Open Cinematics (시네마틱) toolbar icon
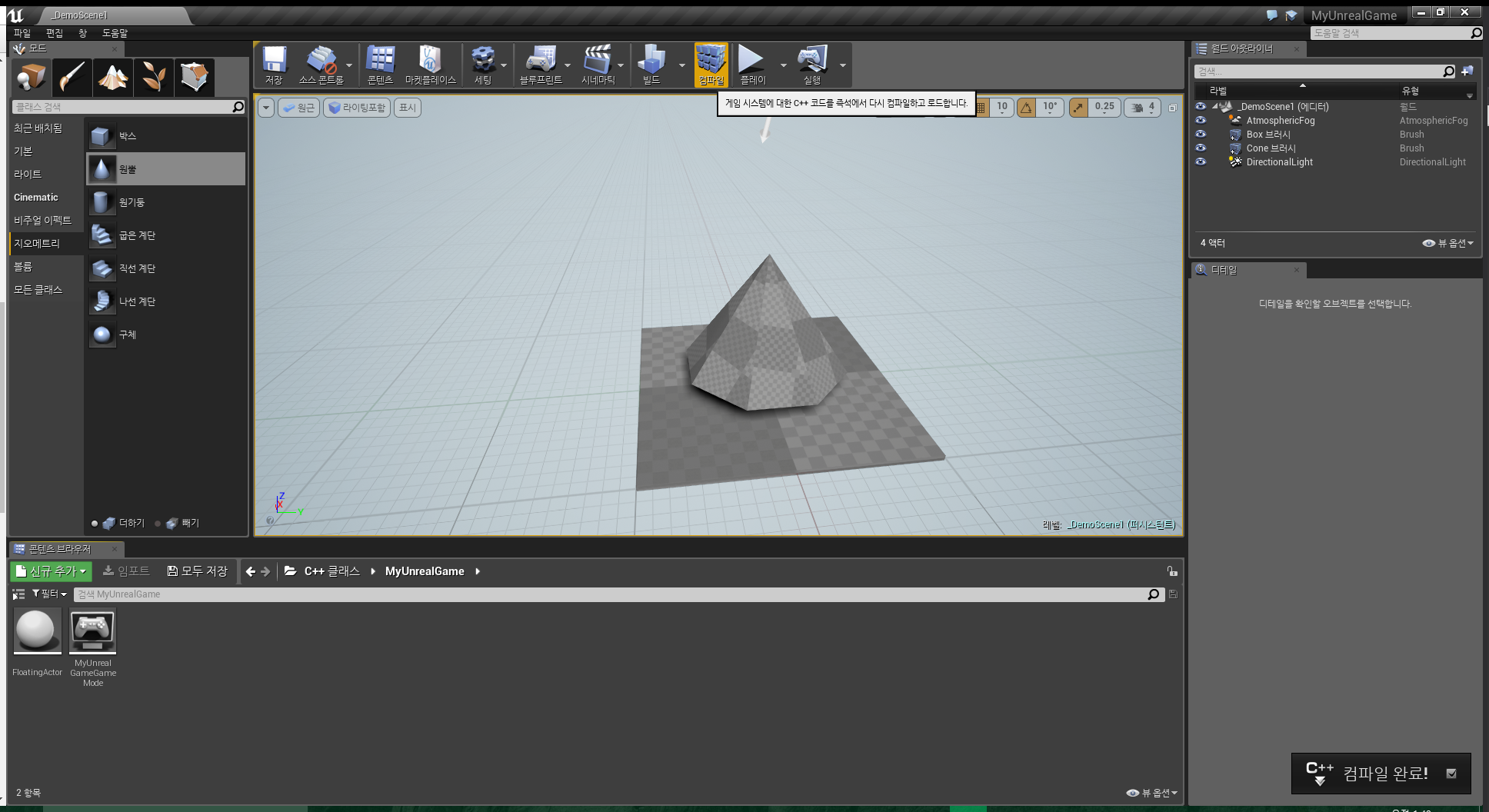This screenshot has height=812, width=1489. coord(598,65)
